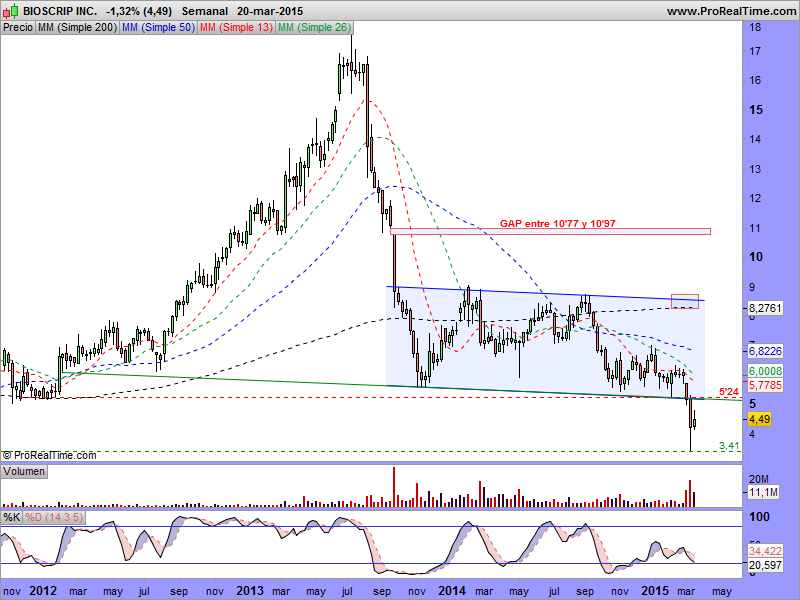This screenshot has height=600, width=800.
Task: Click the 18 price axis label
Action: 755,28
